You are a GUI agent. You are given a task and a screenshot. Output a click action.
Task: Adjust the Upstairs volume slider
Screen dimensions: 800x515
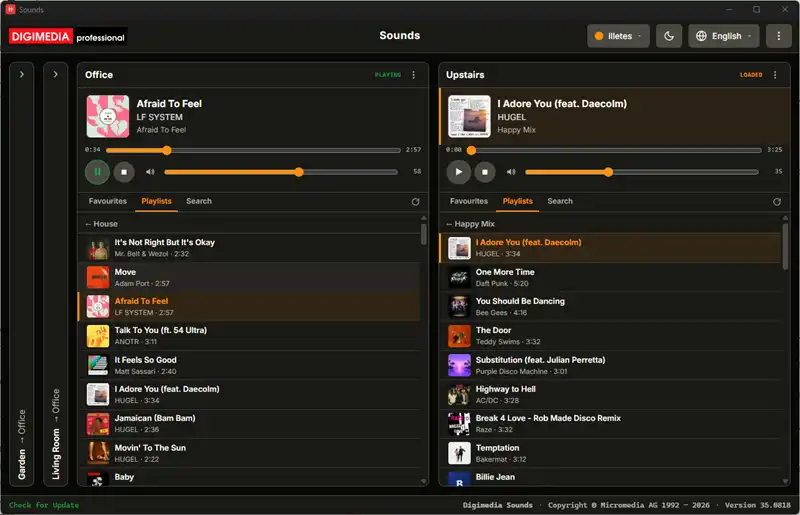tap(642, 172)
